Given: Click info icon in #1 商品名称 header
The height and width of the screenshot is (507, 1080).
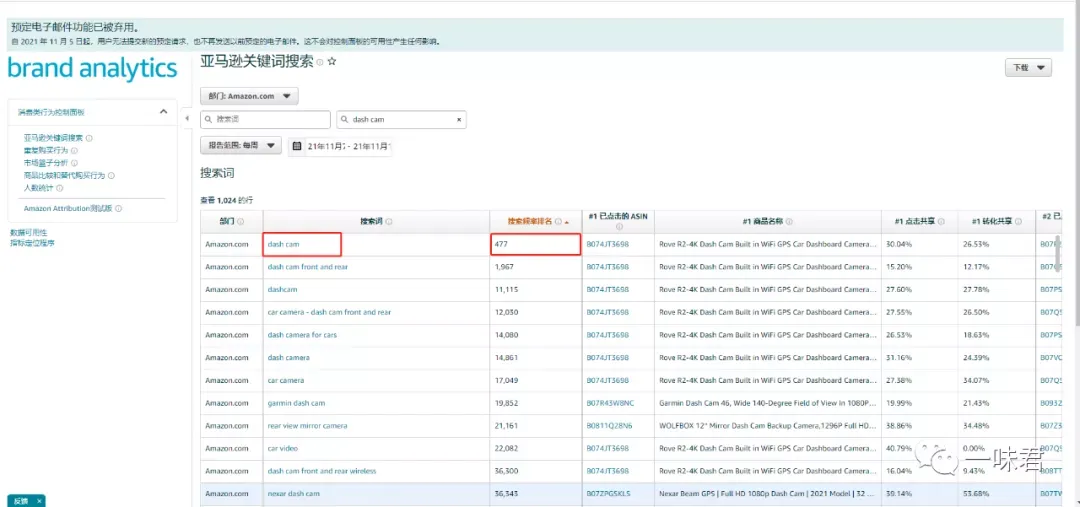Looking at the screenshot, I should point(789,222).
